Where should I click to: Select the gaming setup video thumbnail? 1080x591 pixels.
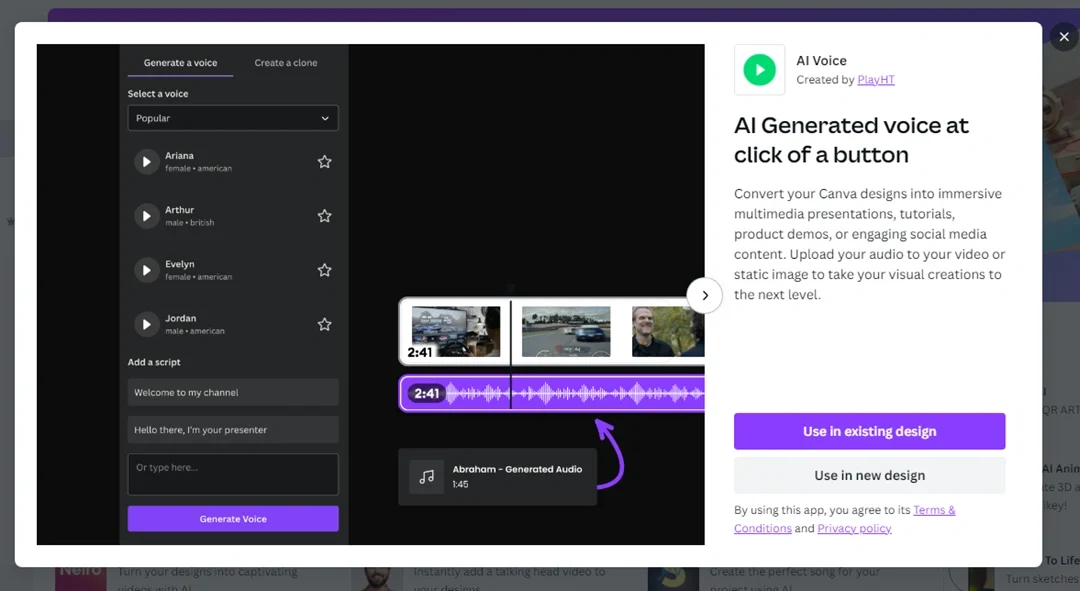455,331
